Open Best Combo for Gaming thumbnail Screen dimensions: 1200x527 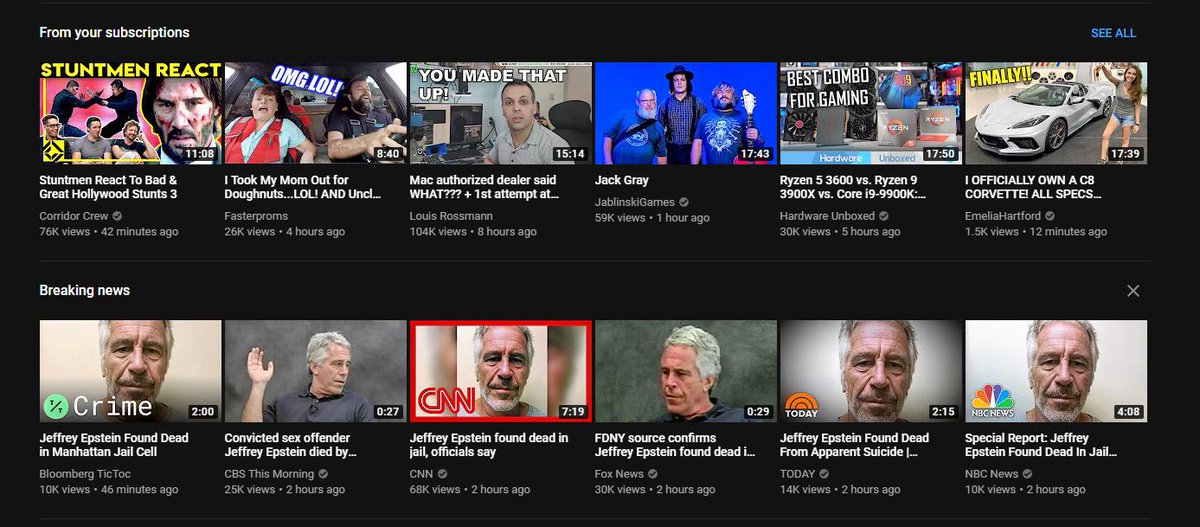click(x=871, y=113)
